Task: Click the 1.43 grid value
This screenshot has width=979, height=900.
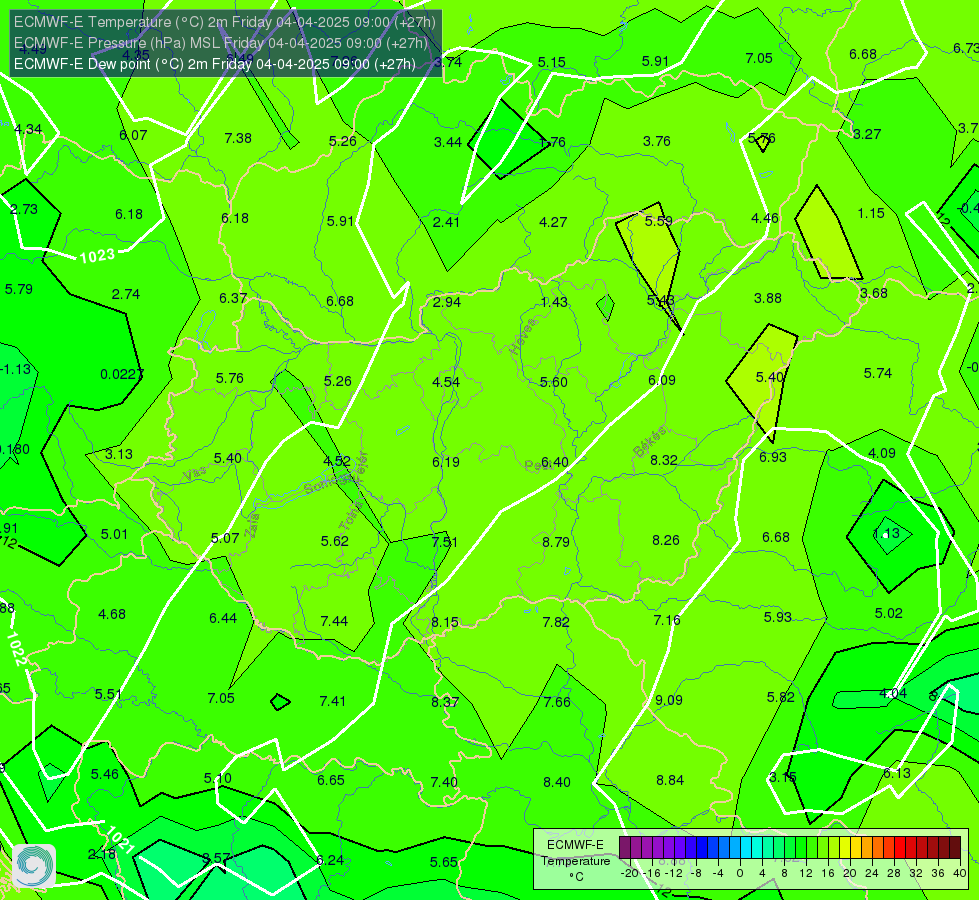Action: (554, 302)
